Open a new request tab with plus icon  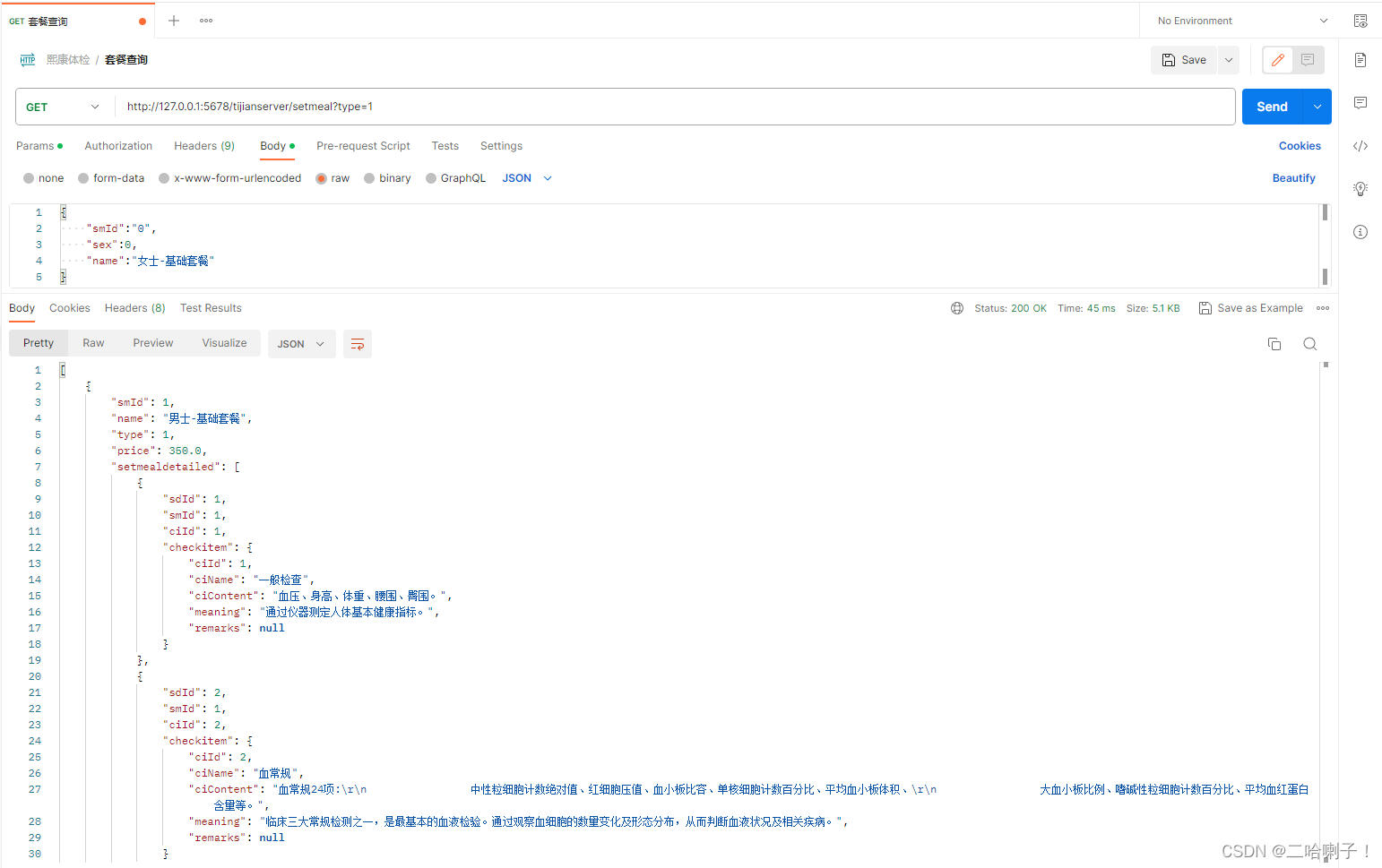coord(174,21)
